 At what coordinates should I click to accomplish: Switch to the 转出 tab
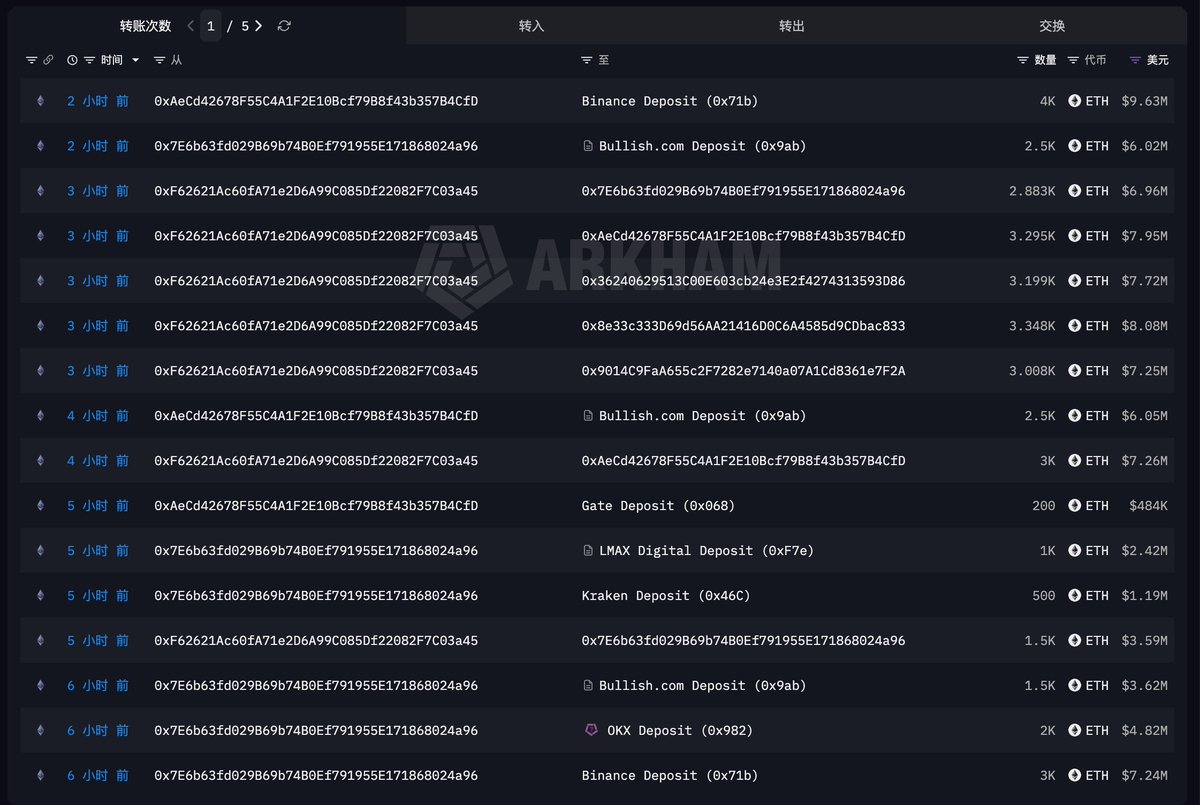click(792, 26)
